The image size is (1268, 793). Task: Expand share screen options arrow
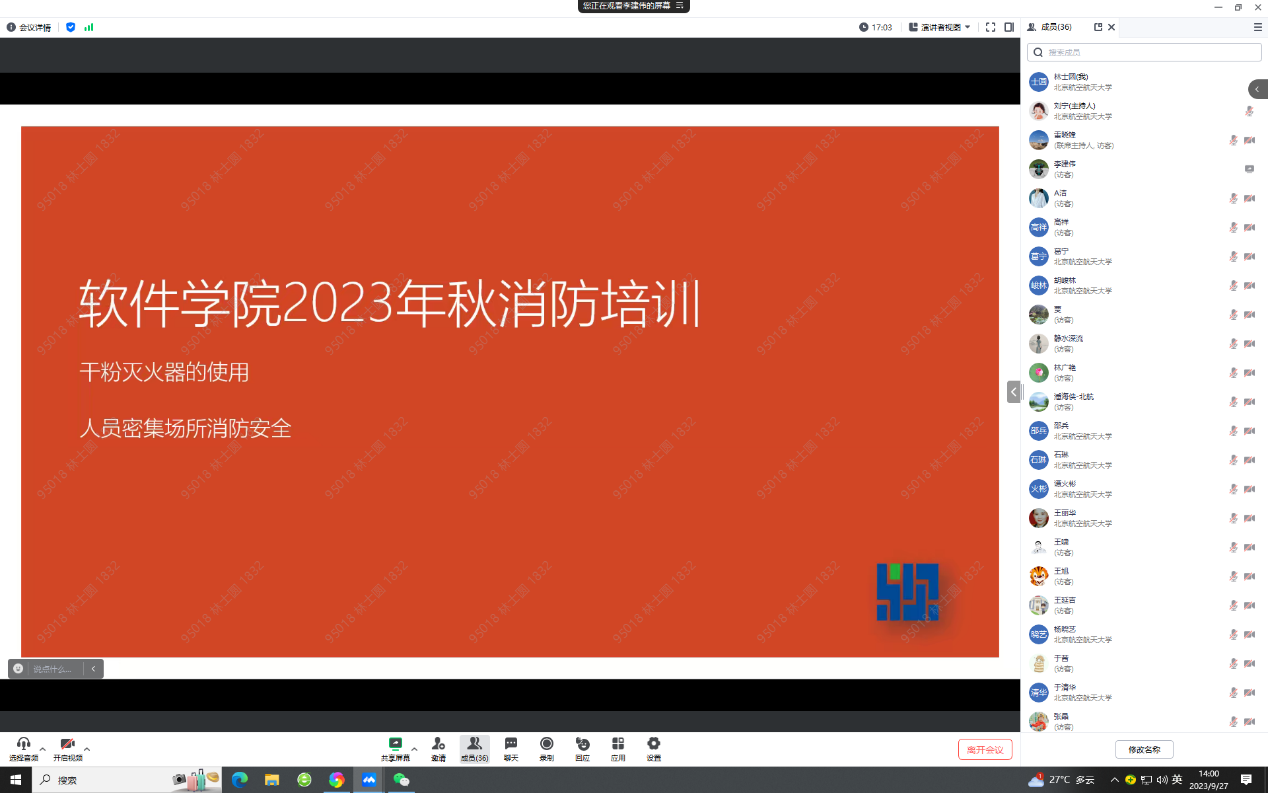click(x=414, y=749)
